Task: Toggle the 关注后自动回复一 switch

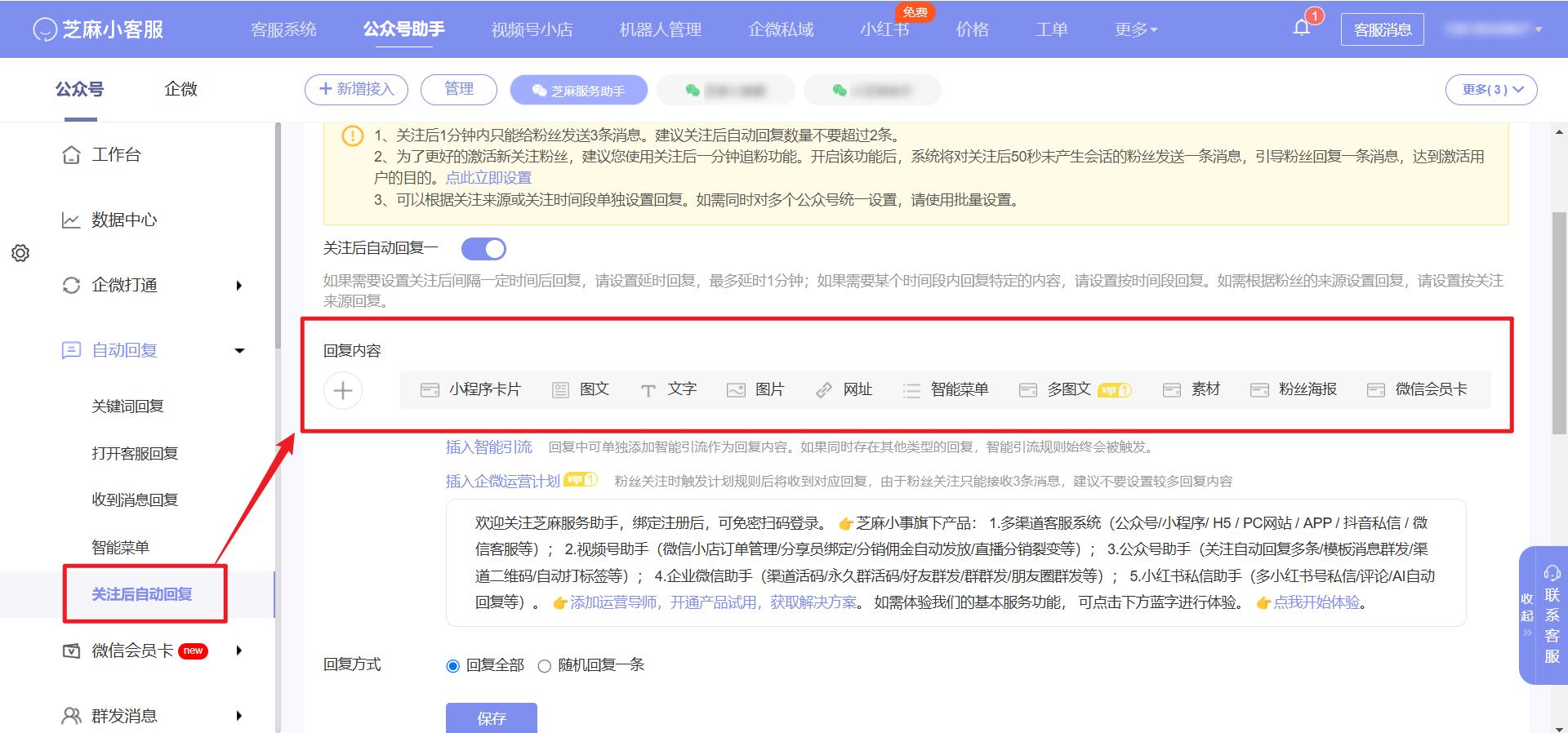Action: point(483,249)
